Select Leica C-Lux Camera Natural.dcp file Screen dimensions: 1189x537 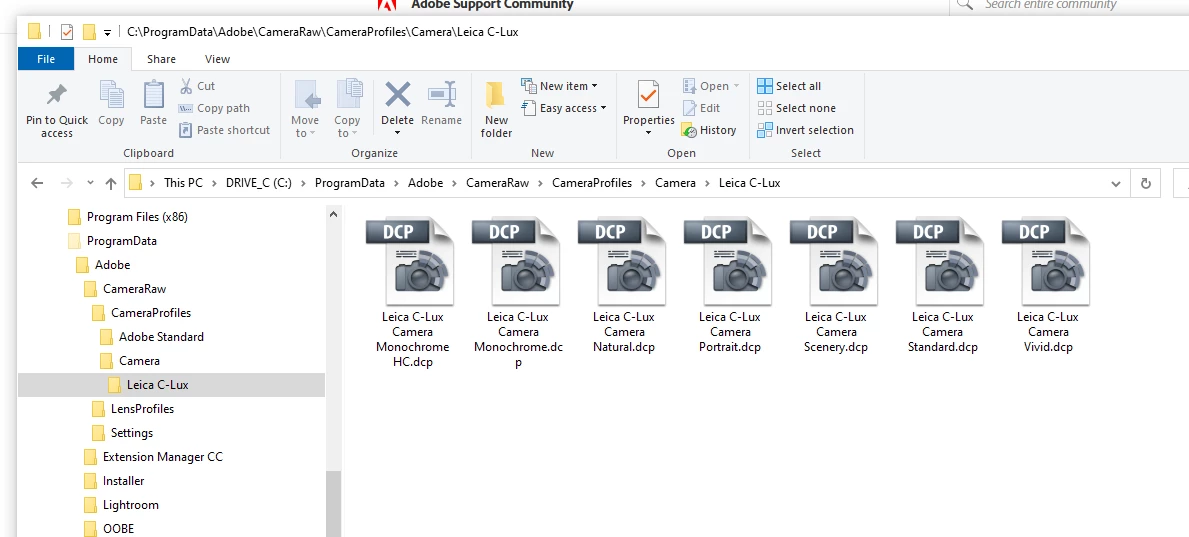(624, 286)
